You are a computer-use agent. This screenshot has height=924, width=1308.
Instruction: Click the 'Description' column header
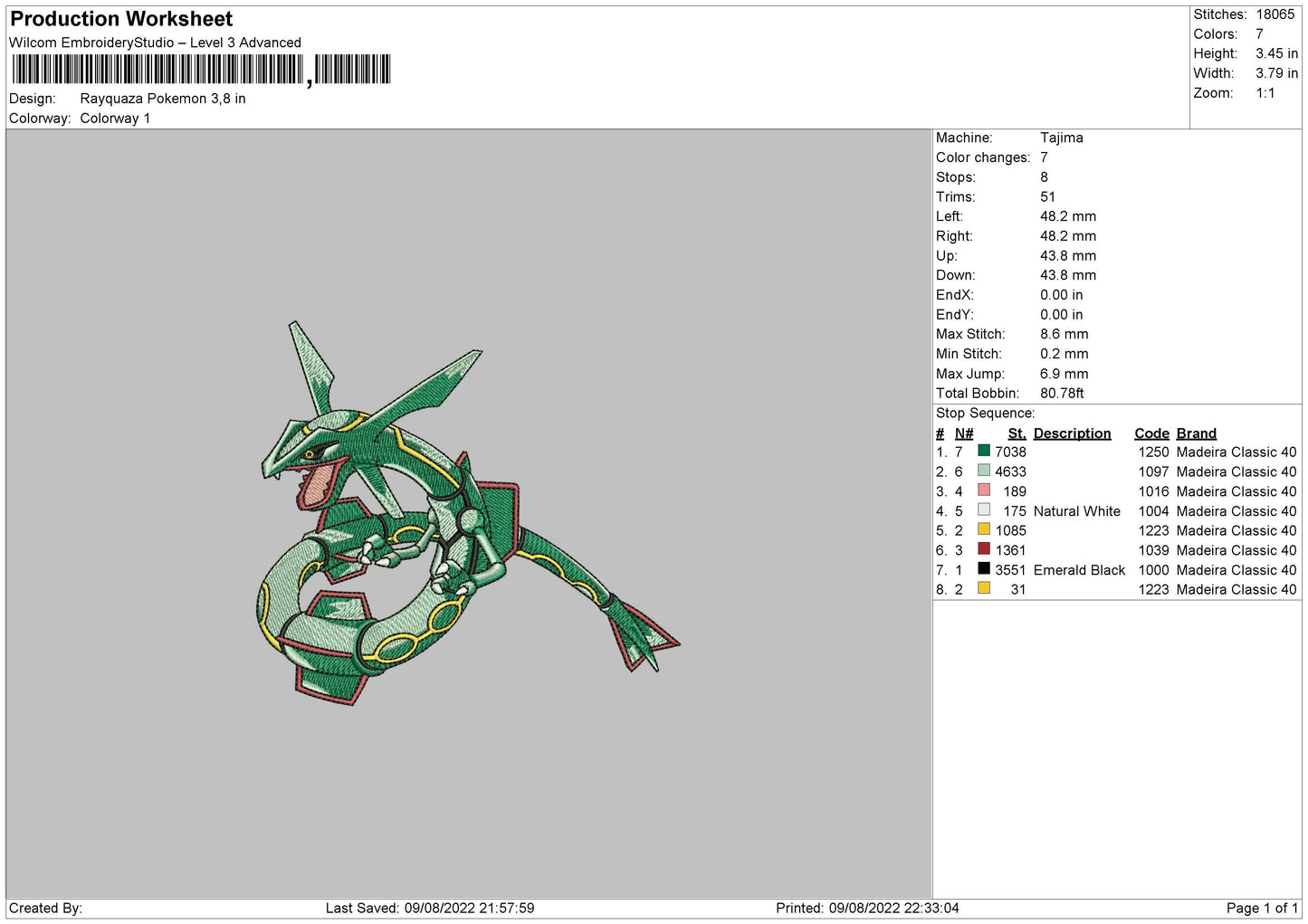click(x=1072, y=433)
